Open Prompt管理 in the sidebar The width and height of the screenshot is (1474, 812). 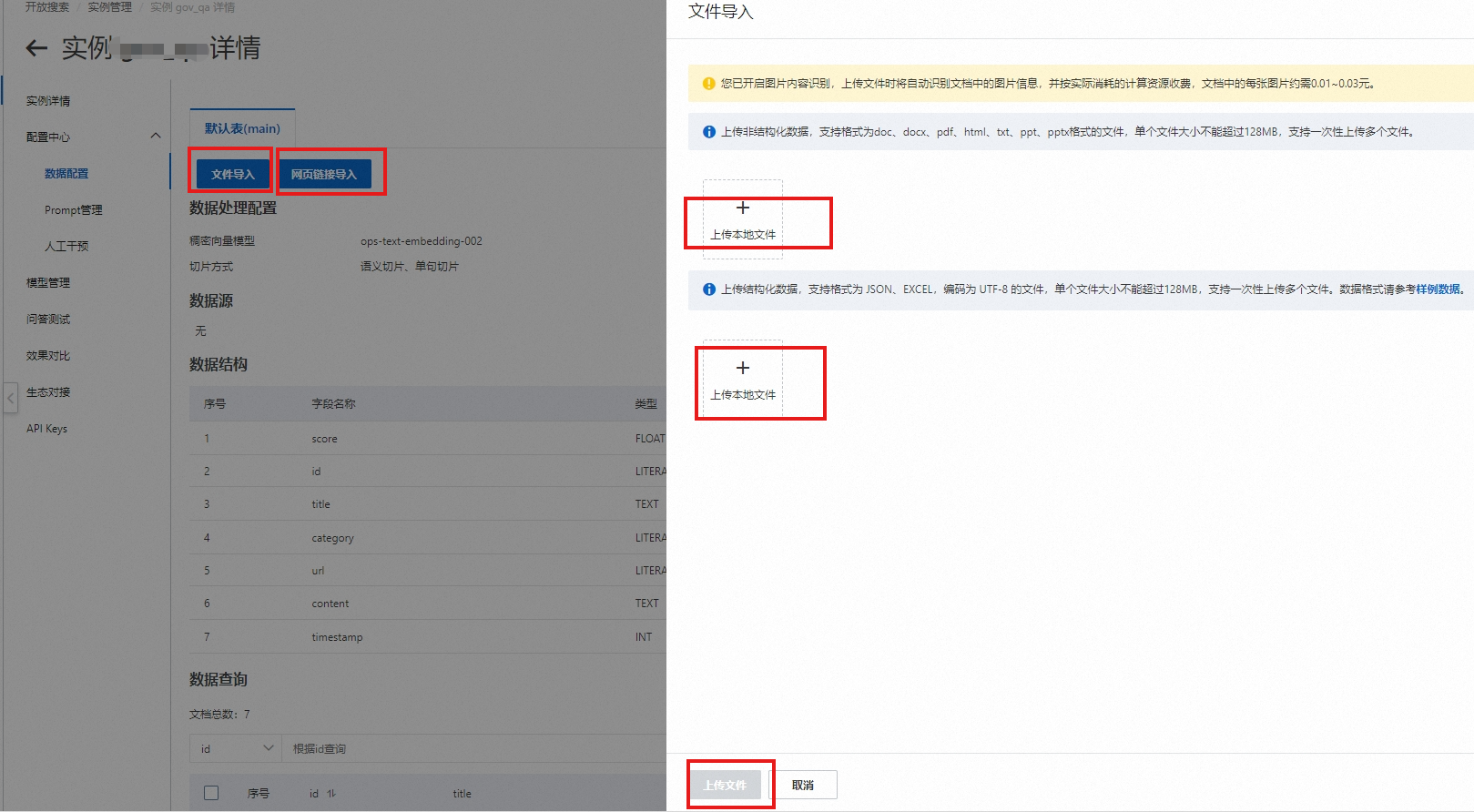[x=74, y=210]
